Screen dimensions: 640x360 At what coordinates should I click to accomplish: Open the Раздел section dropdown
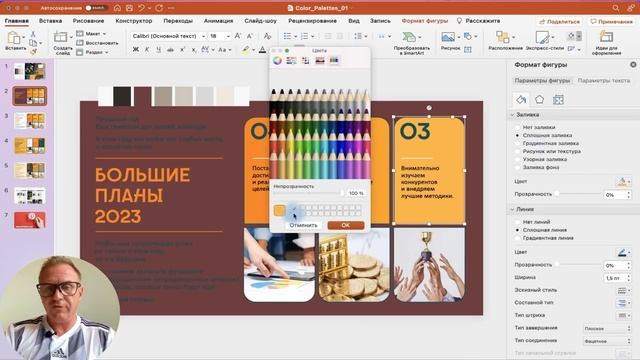pyautogui.click(x=92, y=52)
